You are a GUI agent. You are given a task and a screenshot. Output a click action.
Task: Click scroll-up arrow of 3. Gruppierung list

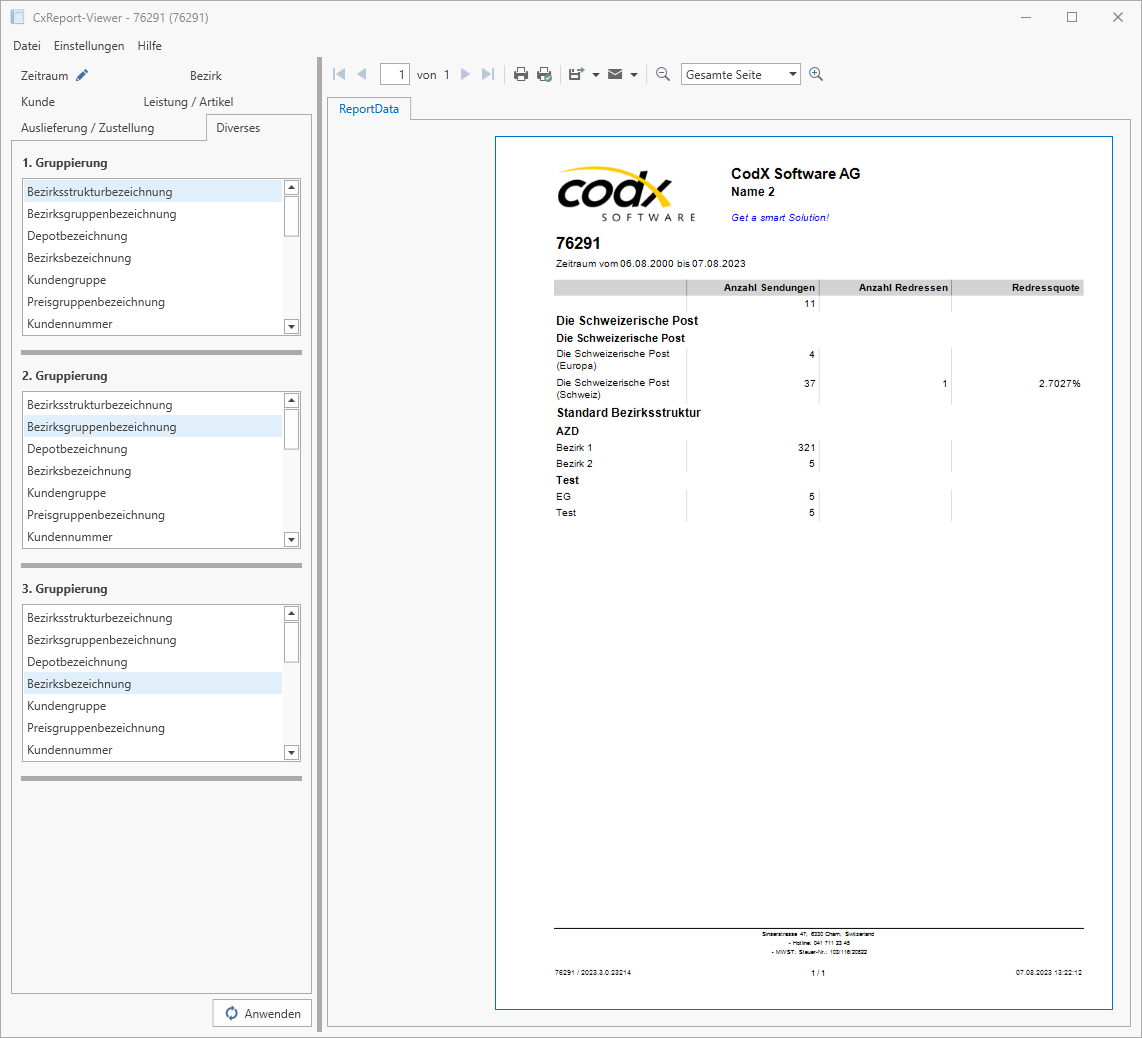(291, 613)
